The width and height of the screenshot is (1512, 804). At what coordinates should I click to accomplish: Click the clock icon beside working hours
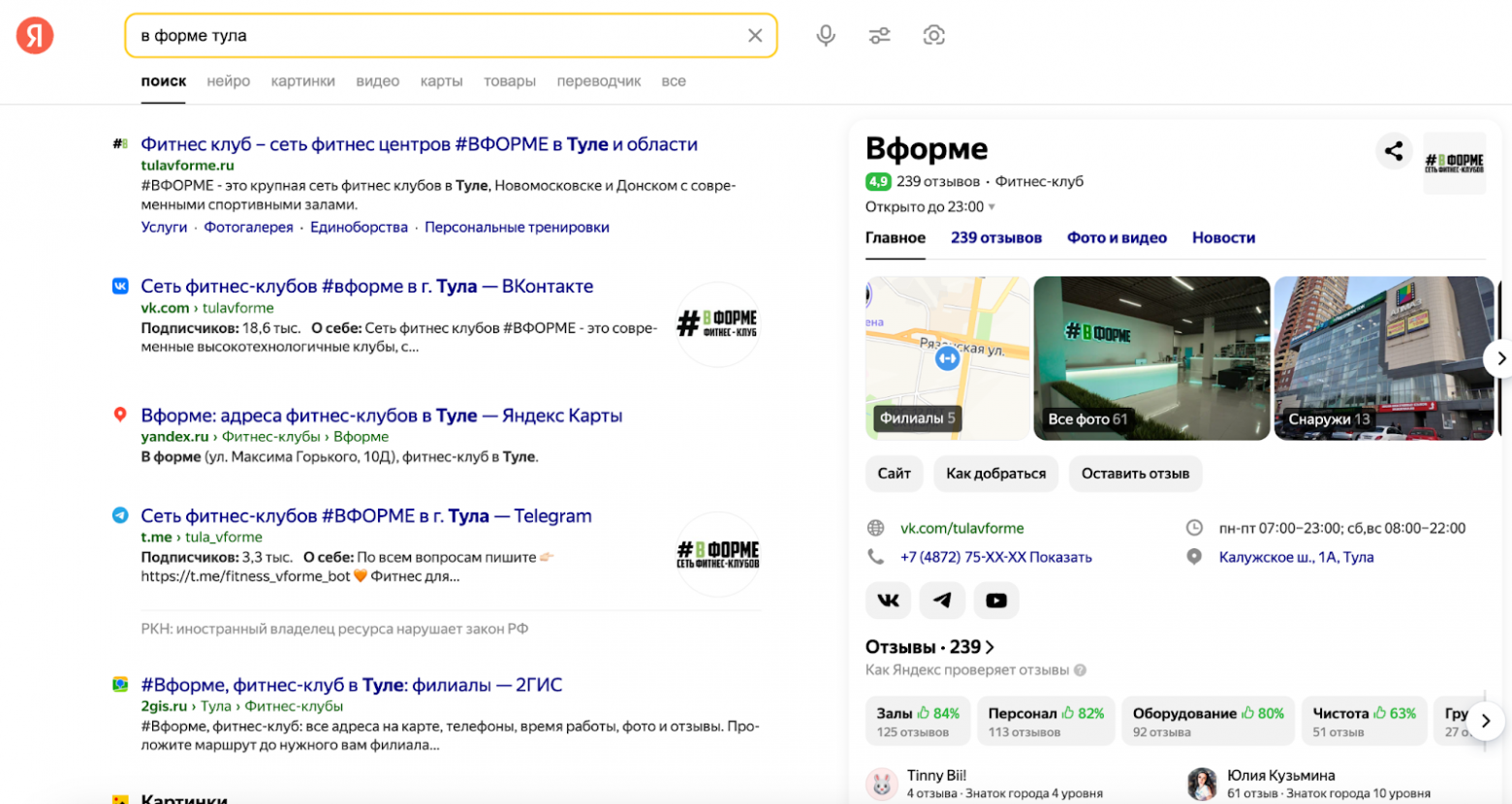[x=1194, y=528]
